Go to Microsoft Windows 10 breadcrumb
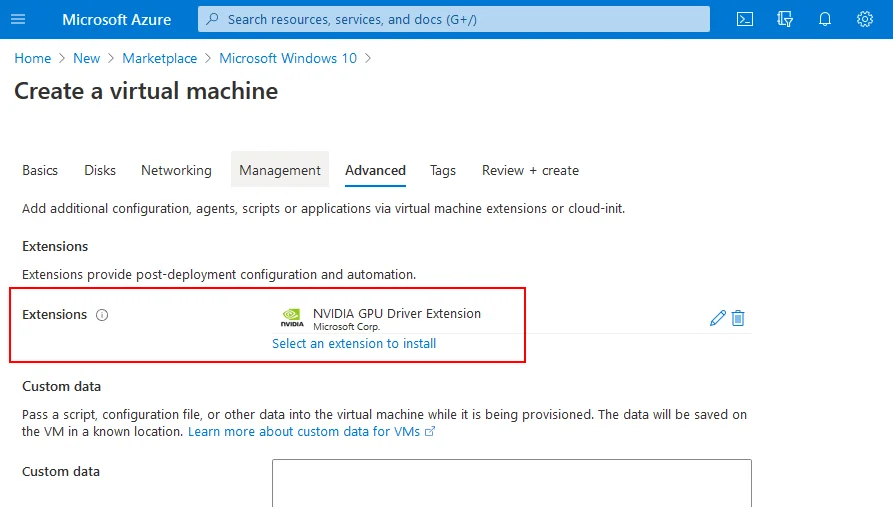 [288, 58]
